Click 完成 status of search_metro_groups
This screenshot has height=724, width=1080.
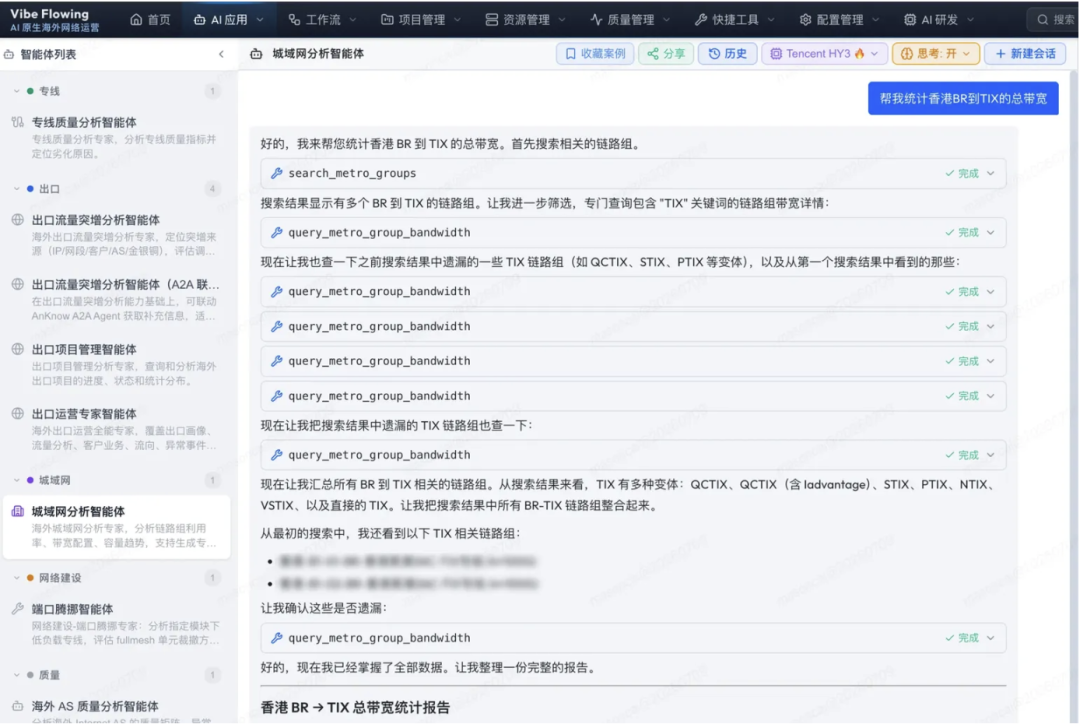[x=962, y=174]
